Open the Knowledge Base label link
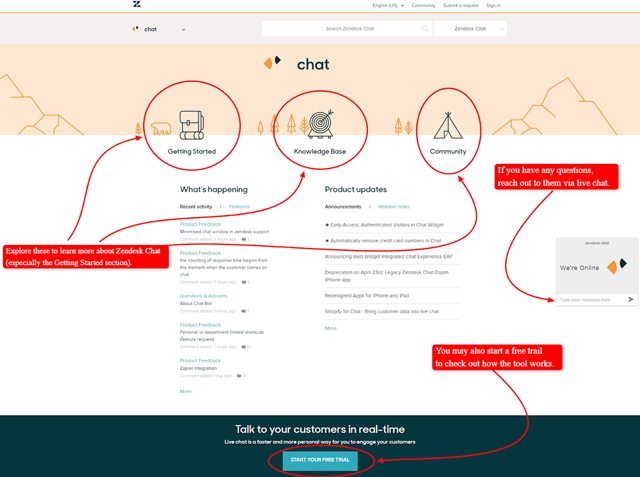The height and width of the screenshot is (477, 640). point(320,151)
